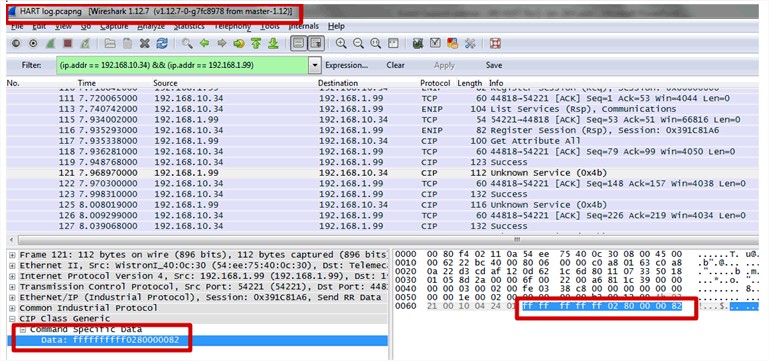The height and width of the screenshot is (361, 769).
Task: Expand the Frame 121 tree node
Action: (12, 255)
